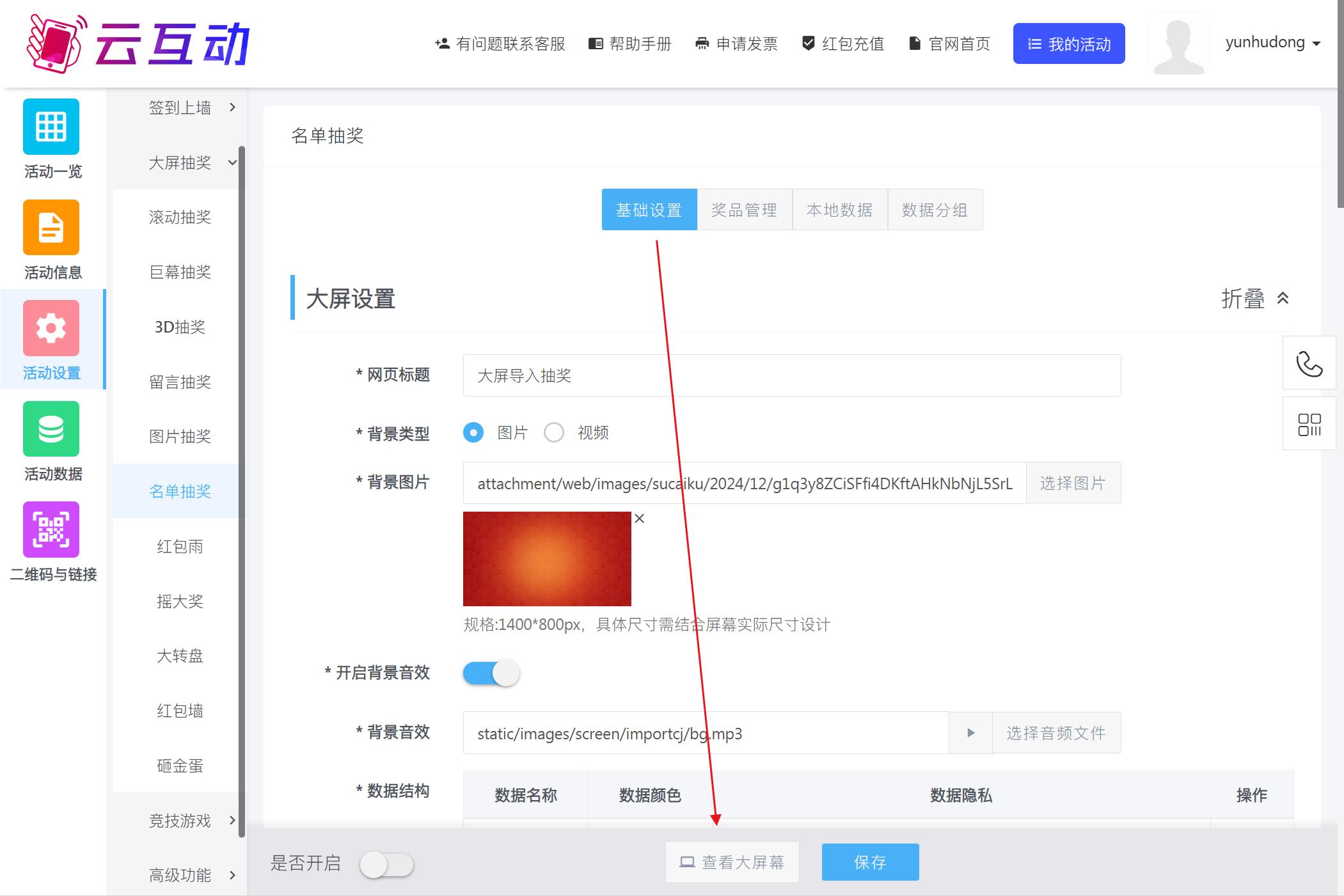Open 二维码与链接 using the QR code icon
Image resolution: width=1344 pixels, height=896 pixels.
tap(51, 540)
